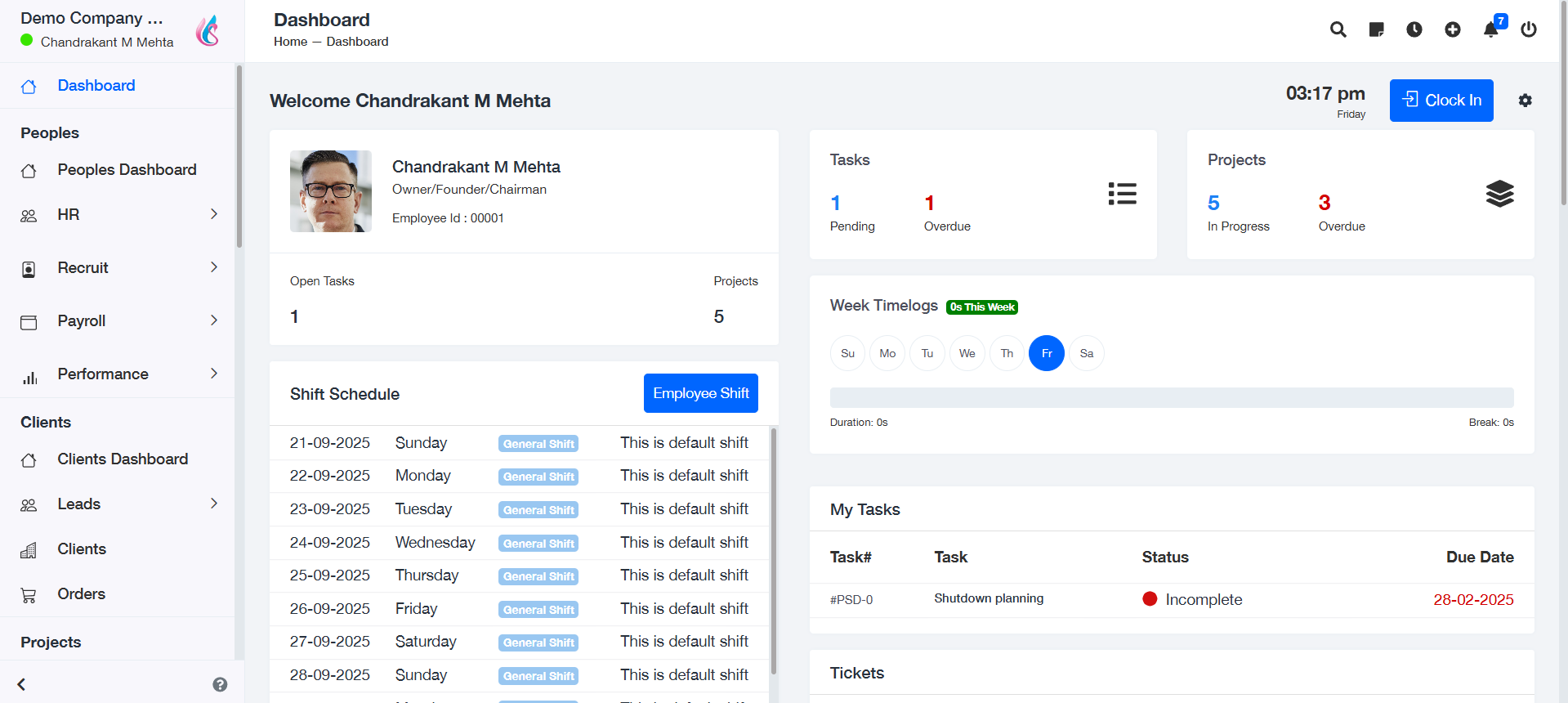The image size is (1568, 703).
Task: Select the Mo day in Week Timelogs
Action: click(887, 353)
